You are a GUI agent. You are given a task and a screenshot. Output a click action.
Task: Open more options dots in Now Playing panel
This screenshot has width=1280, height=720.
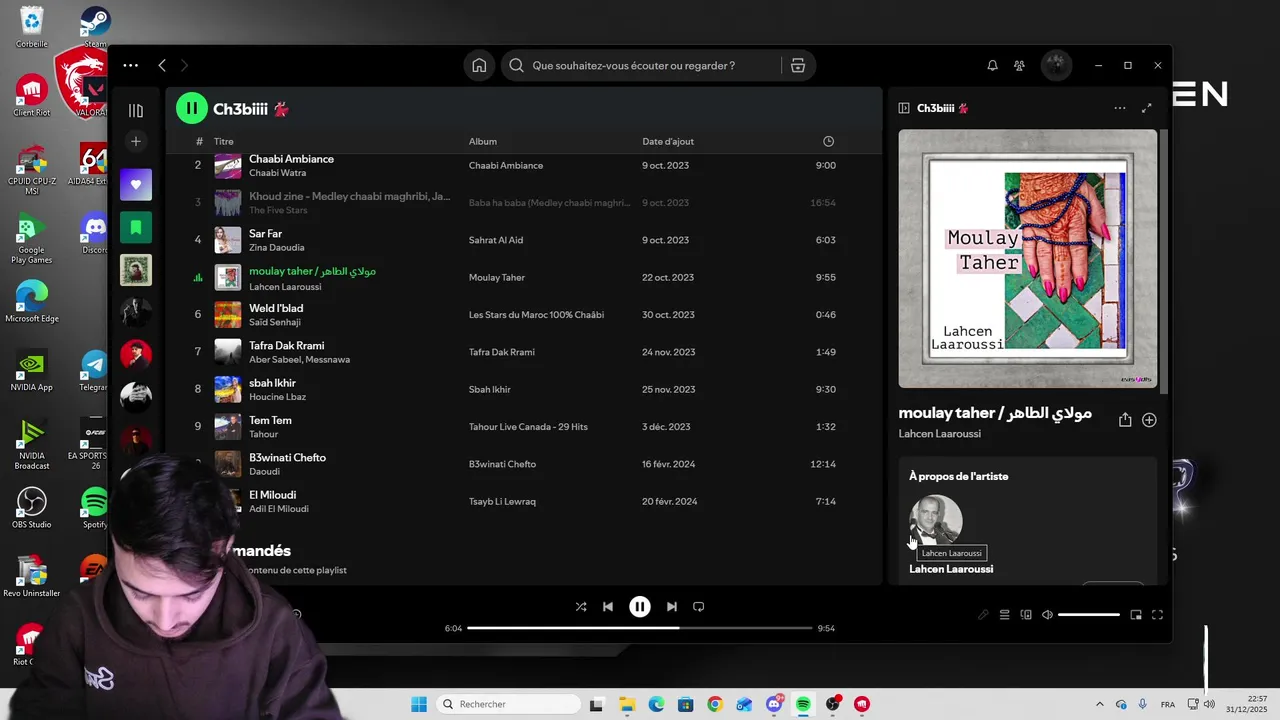pyautogui.click(x=1120, y=108)
